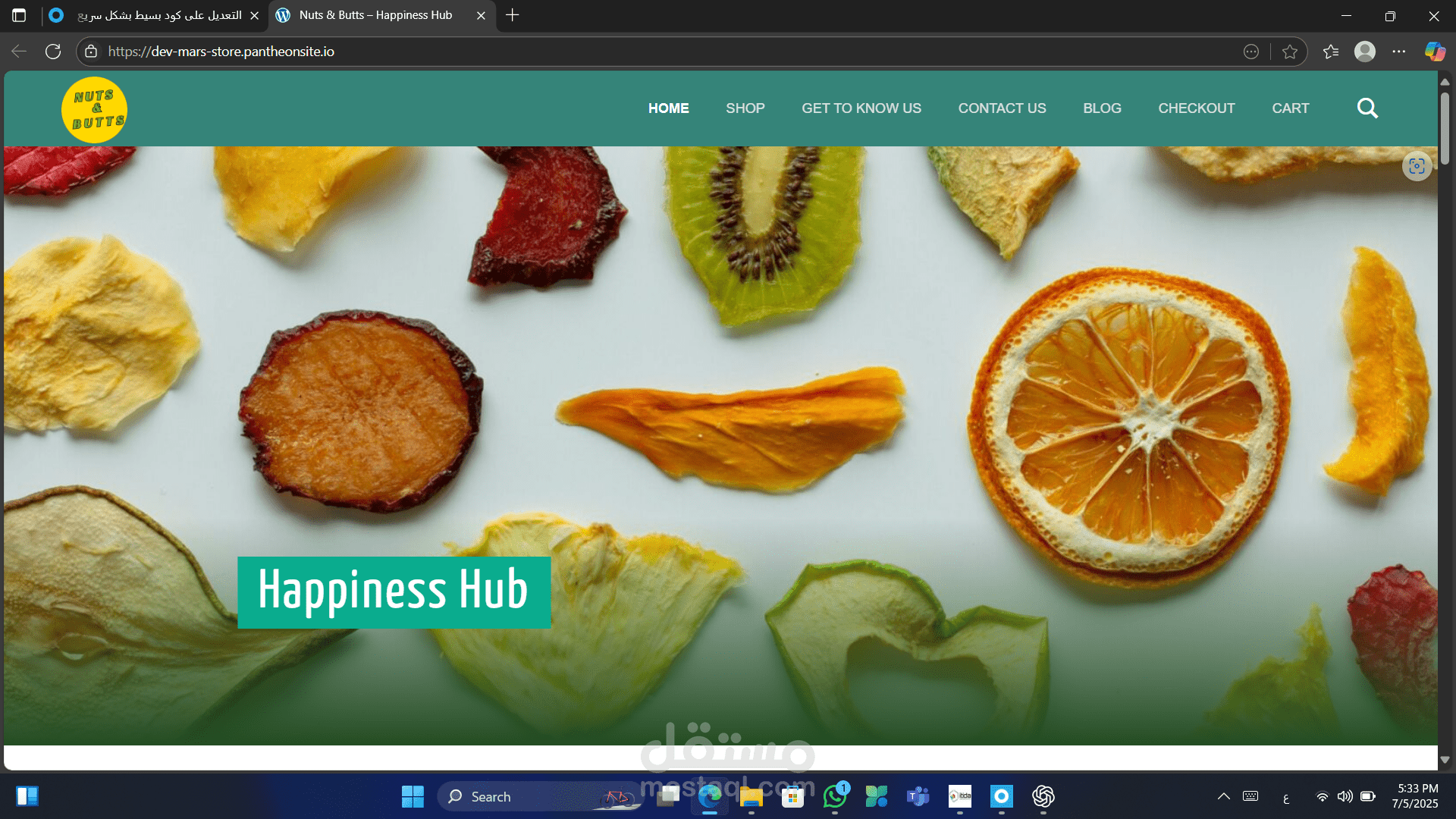Go to the BLOG section
Viewport: 1456px width, 819px height.
(1102, 108)
